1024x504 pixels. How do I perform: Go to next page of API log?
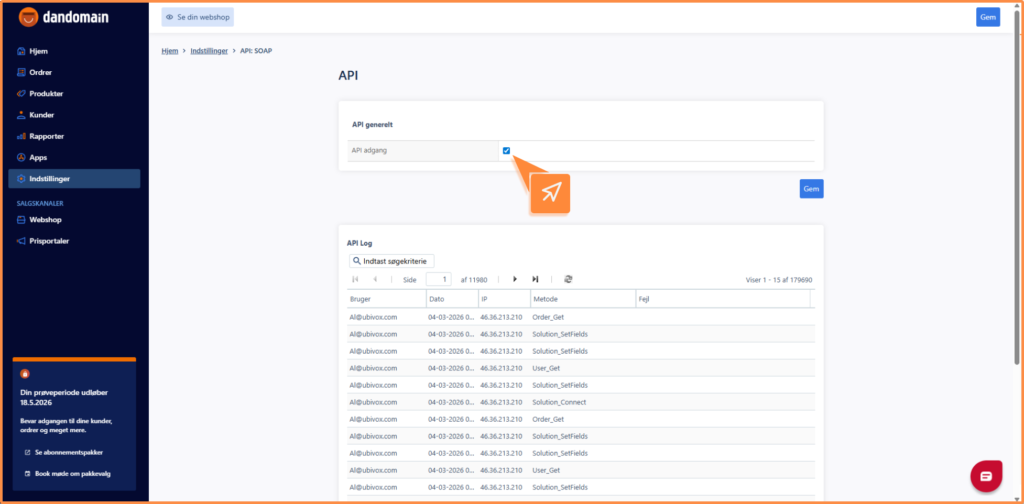514,280
